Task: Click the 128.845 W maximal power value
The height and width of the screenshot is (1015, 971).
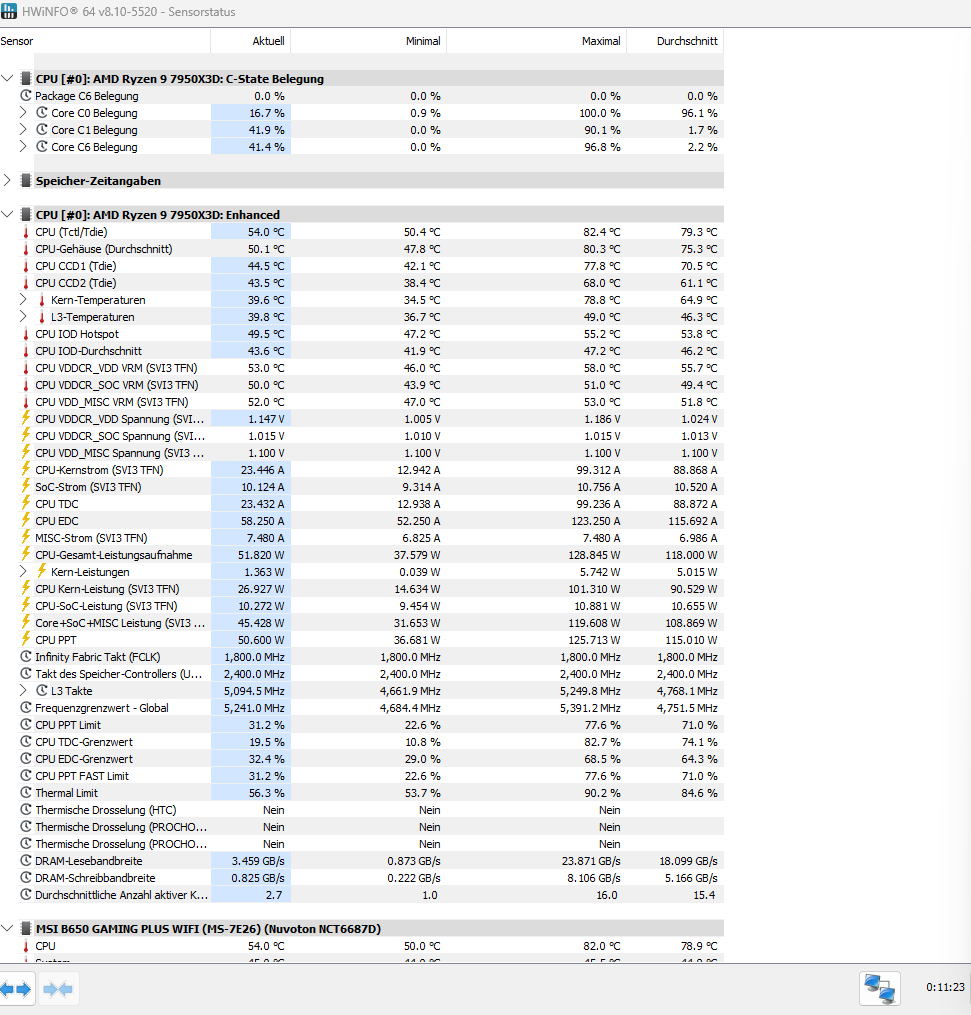Action: 595,555
